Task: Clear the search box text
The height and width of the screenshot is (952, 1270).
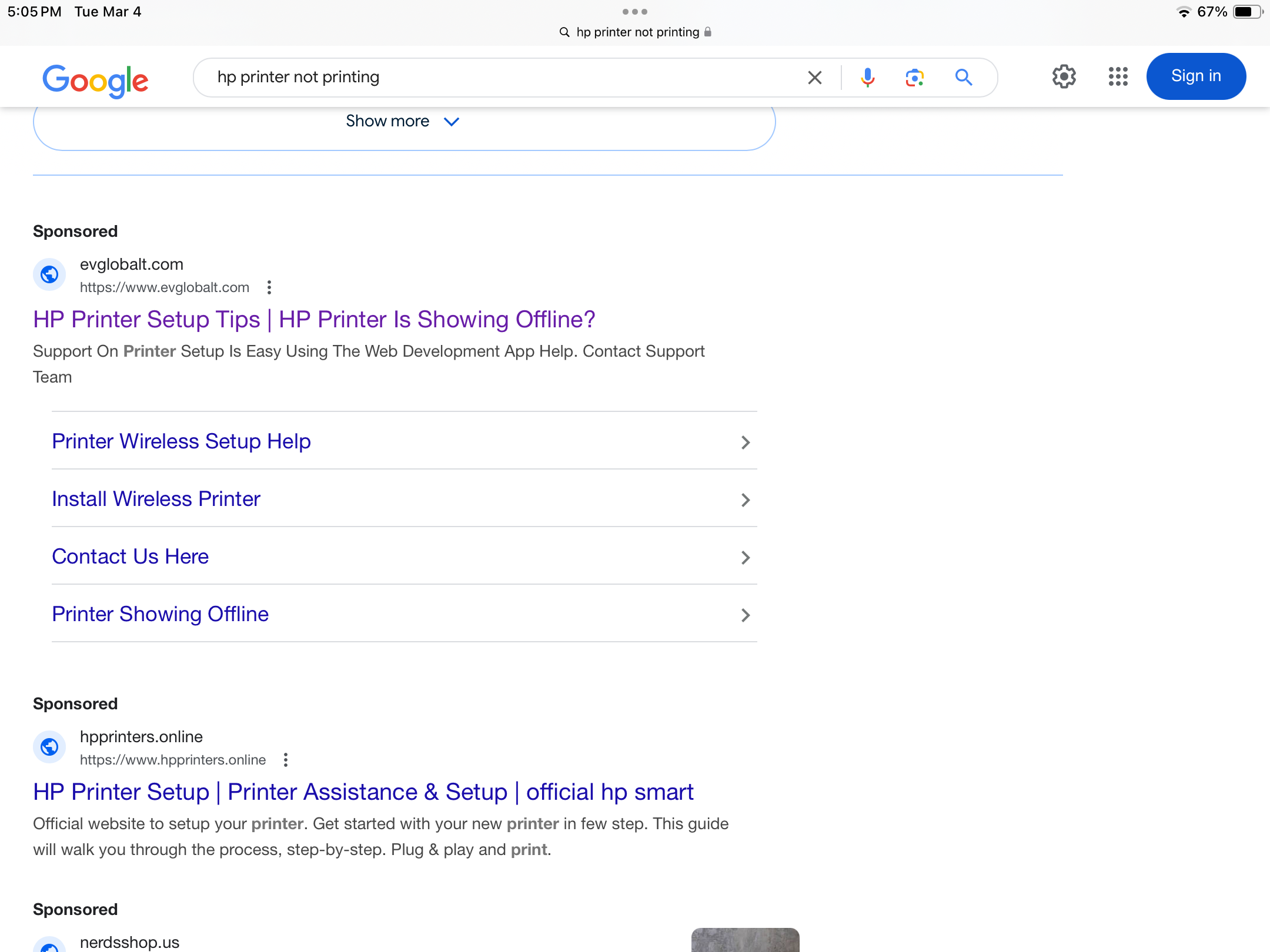Action: (814, 77)
